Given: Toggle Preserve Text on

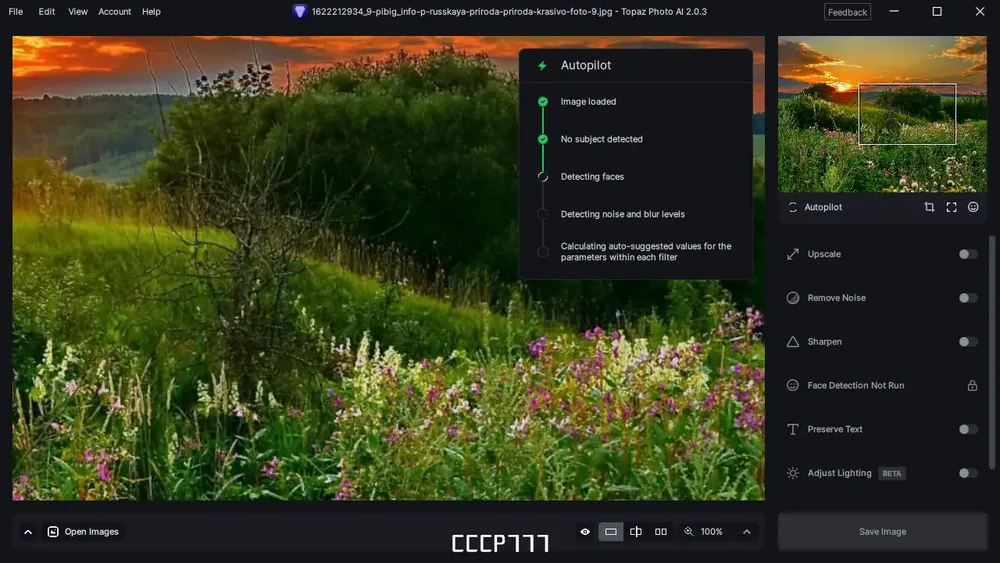Looking at the screenshot, I should click(x=967, y=429).
